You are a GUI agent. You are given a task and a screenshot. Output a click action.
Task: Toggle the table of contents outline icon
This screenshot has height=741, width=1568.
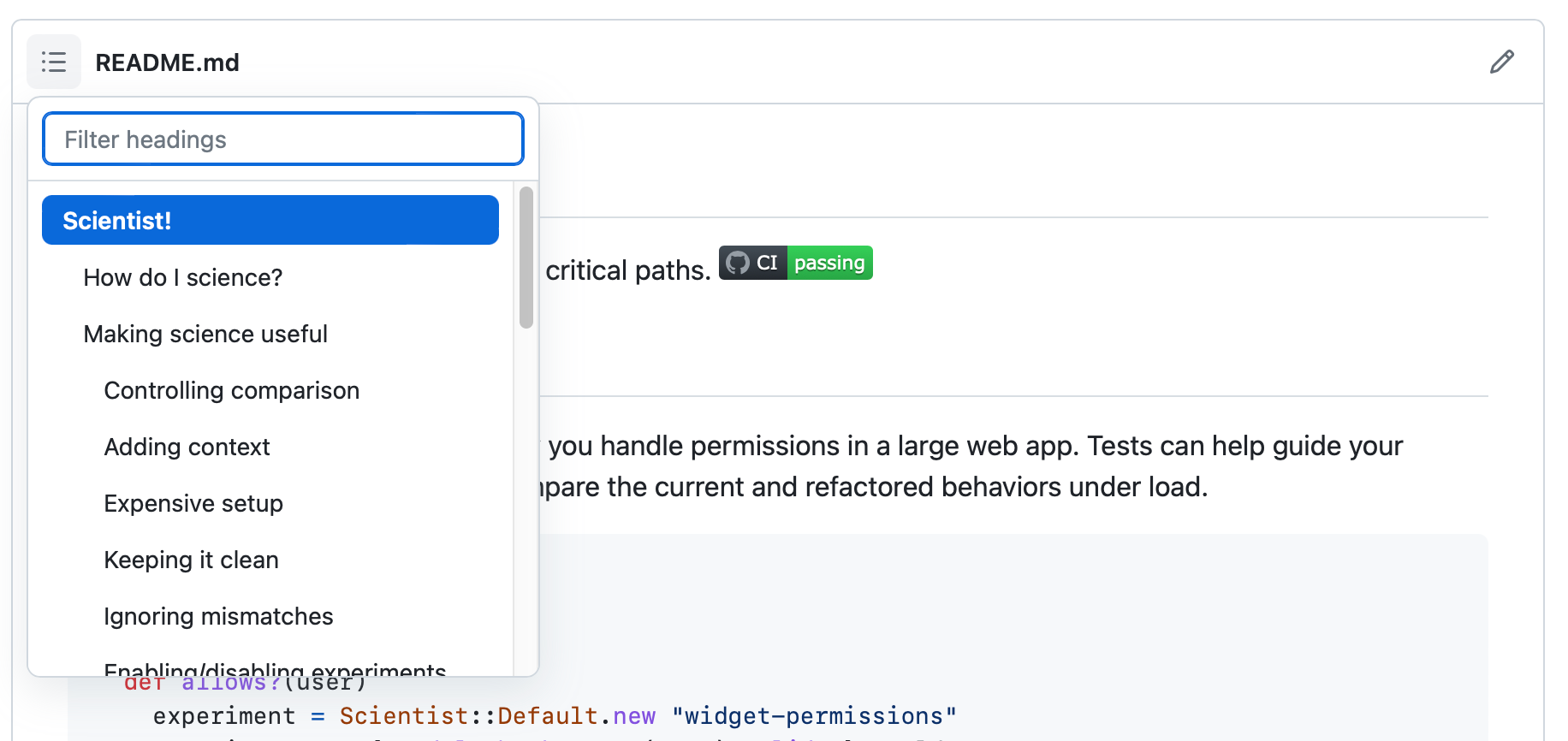54,62
